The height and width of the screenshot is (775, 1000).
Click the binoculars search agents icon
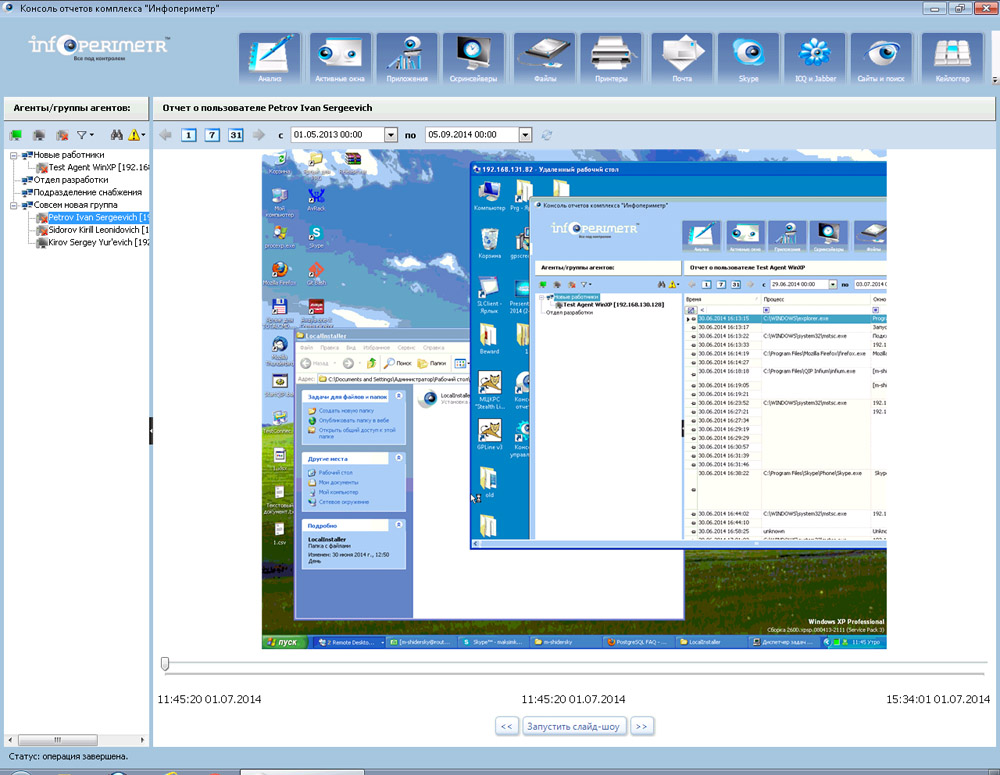116,135
